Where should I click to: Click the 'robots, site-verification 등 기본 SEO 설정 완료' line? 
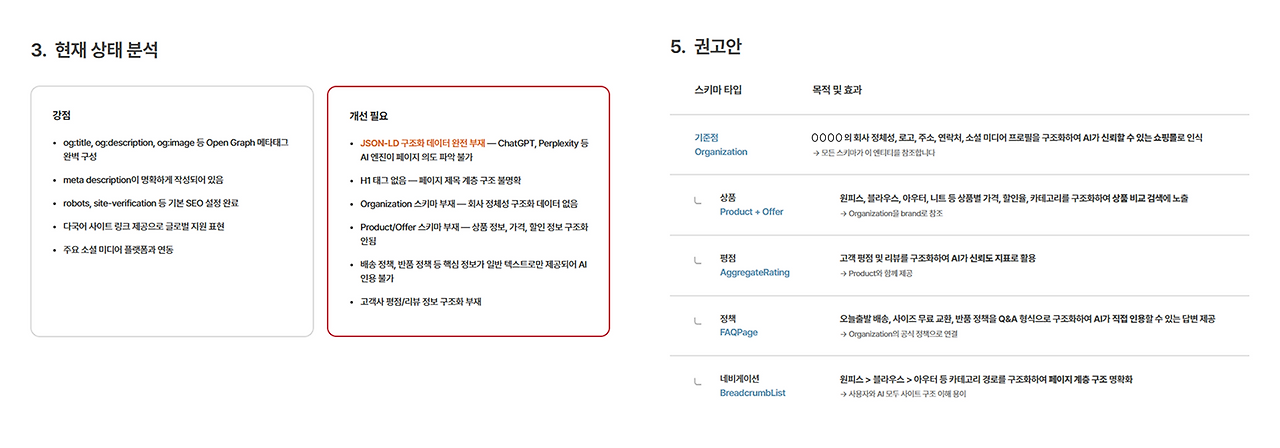coord(145,203)
